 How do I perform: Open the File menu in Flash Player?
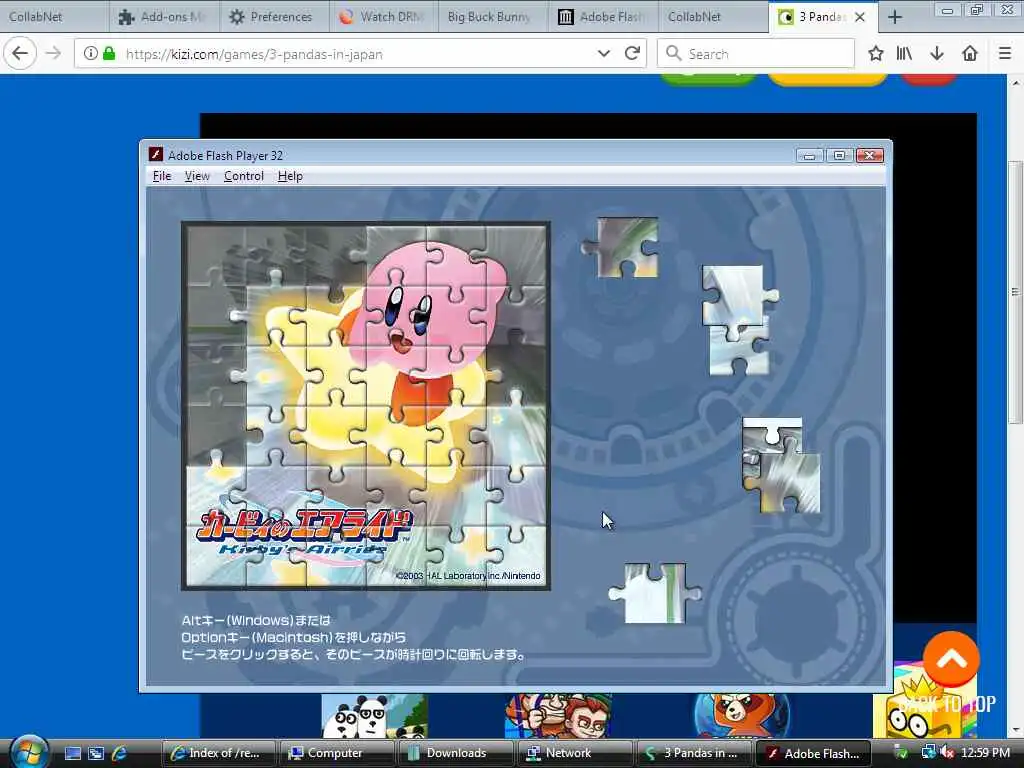[161, 176]
